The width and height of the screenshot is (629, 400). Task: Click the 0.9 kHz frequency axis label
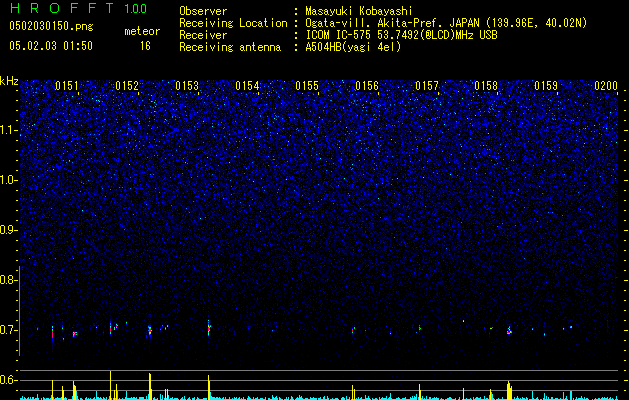click(x=8, y=230)
